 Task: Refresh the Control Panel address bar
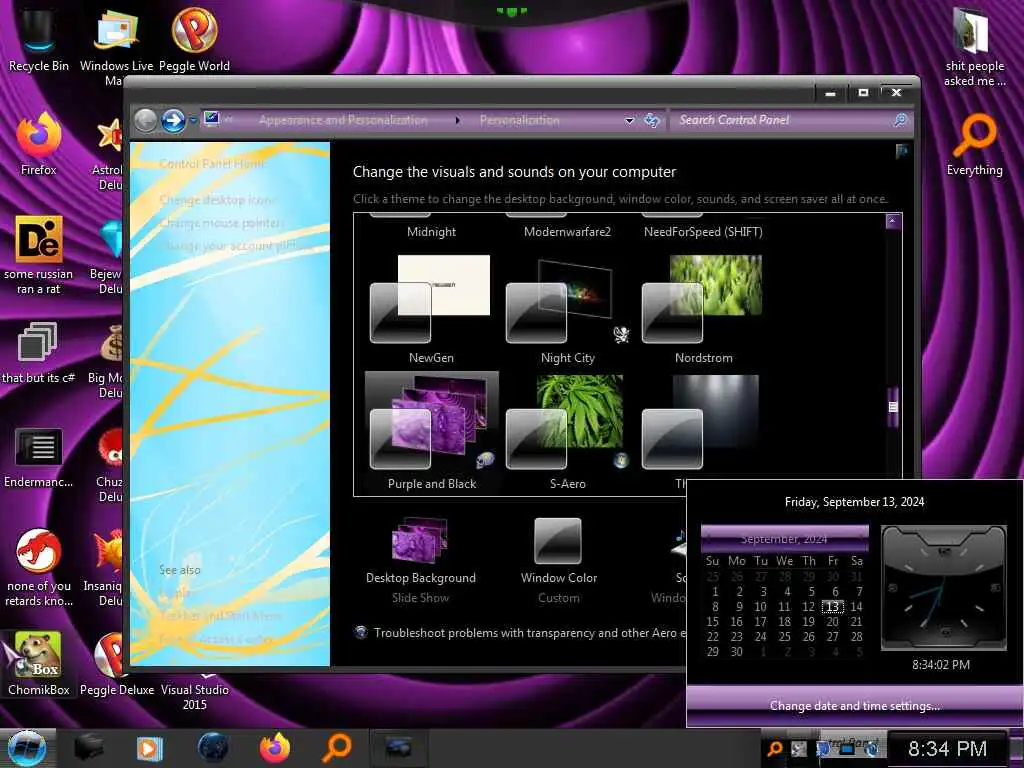click(652, 120)
